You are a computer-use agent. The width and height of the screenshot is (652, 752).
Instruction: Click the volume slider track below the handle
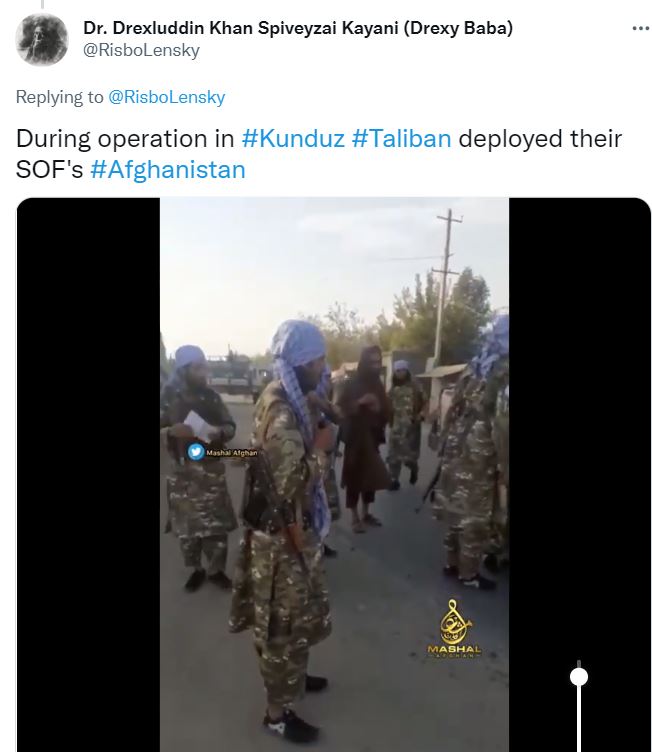[579, 719]
